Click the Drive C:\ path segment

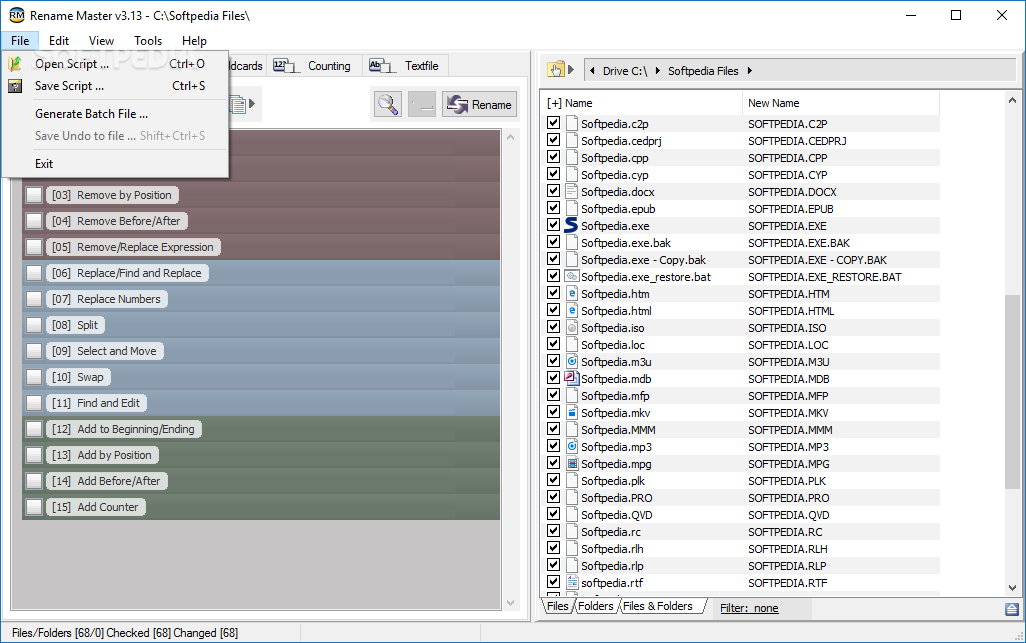625,71
